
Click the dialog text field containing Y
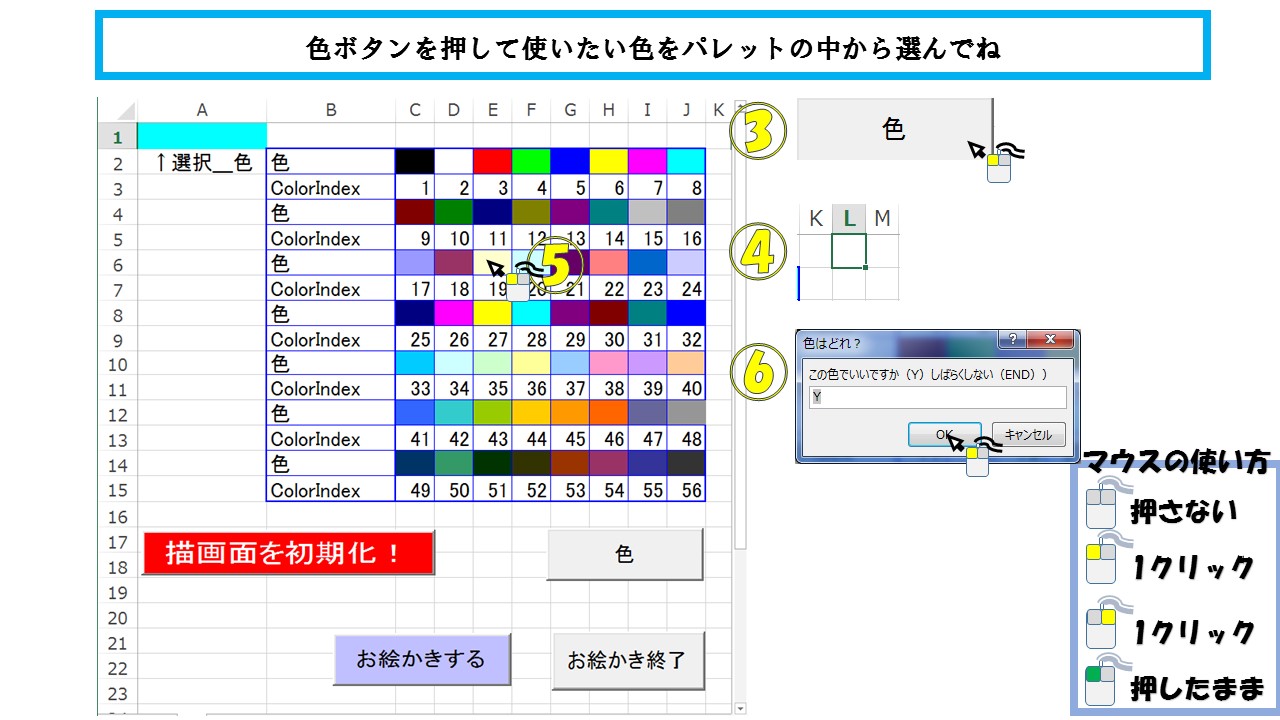click(x=938, y=397)
